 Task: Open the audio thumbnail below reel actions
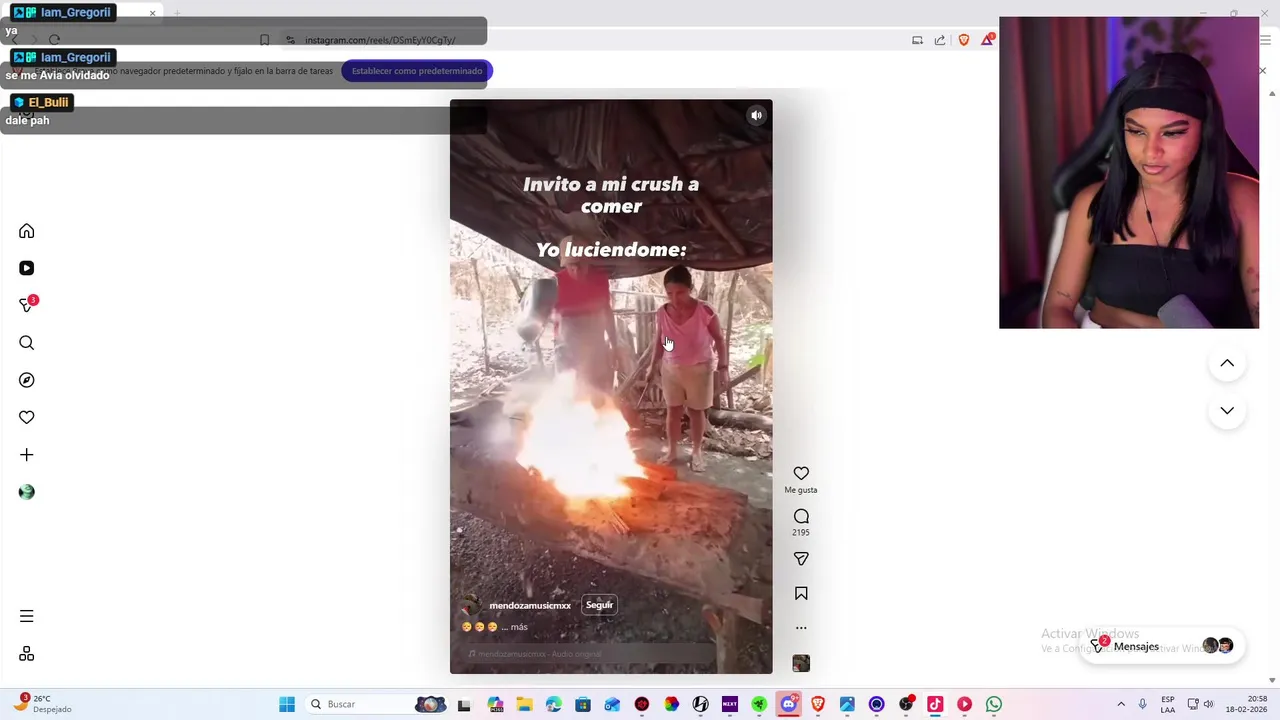[x=801, y=663]
